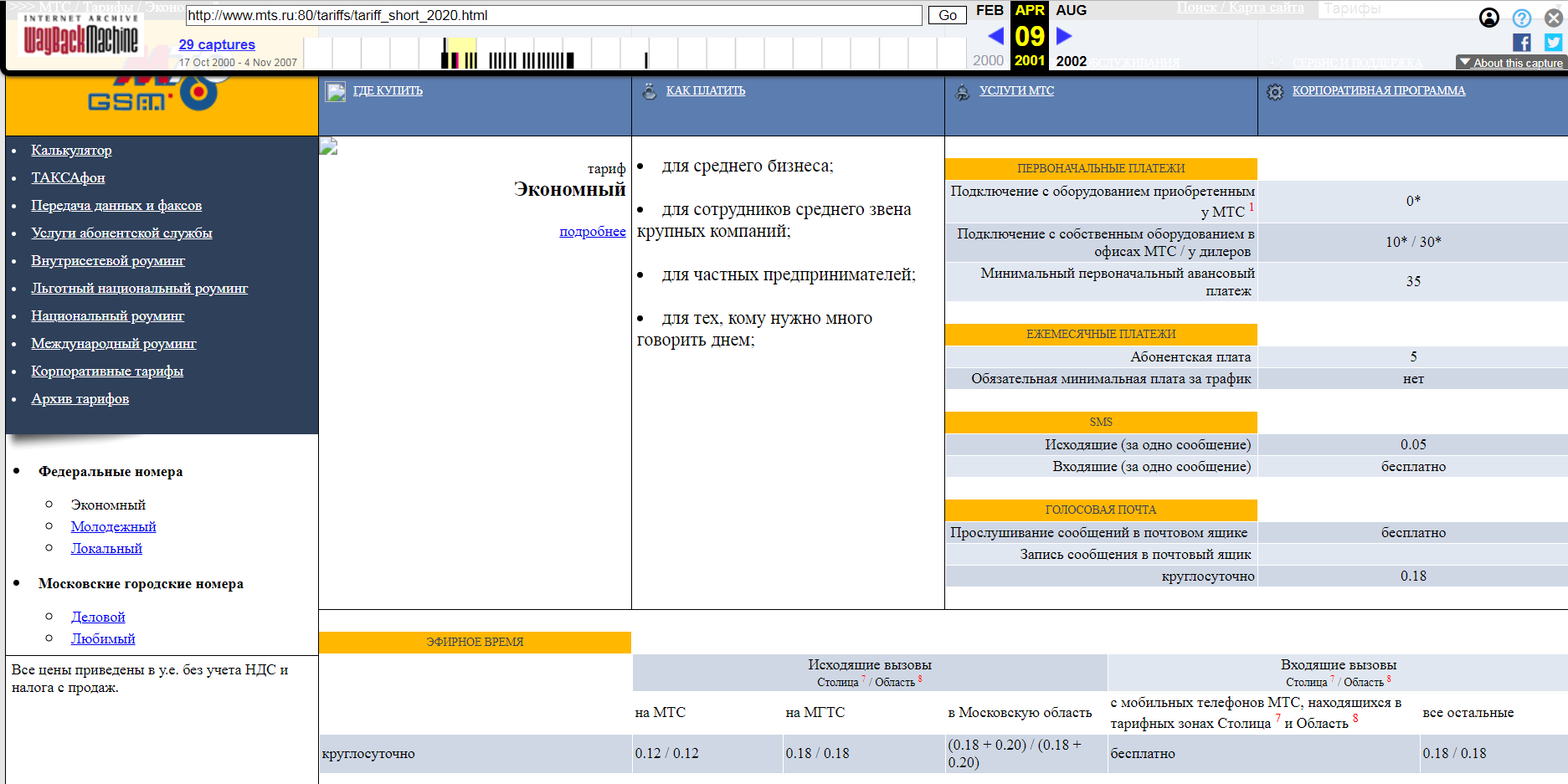
Task: Expand 'About this capture' dropdown
Action: (1510, 63)
